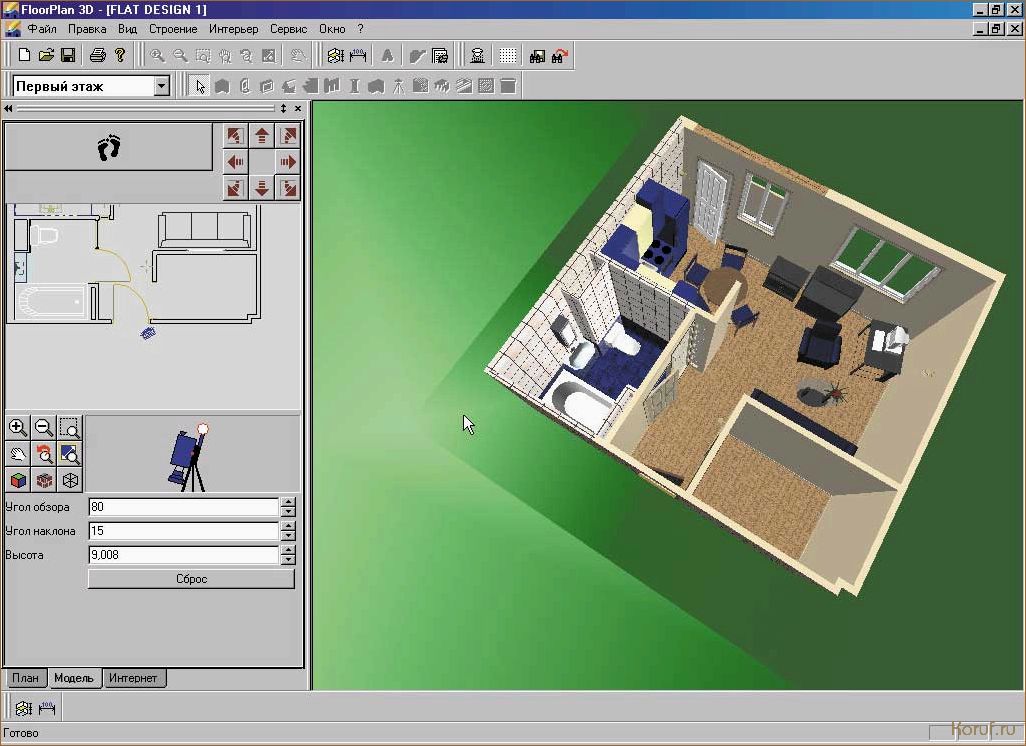Click the move-right navigation arrow
Viewport: 1026px width, 746px height.
point(288,162)
